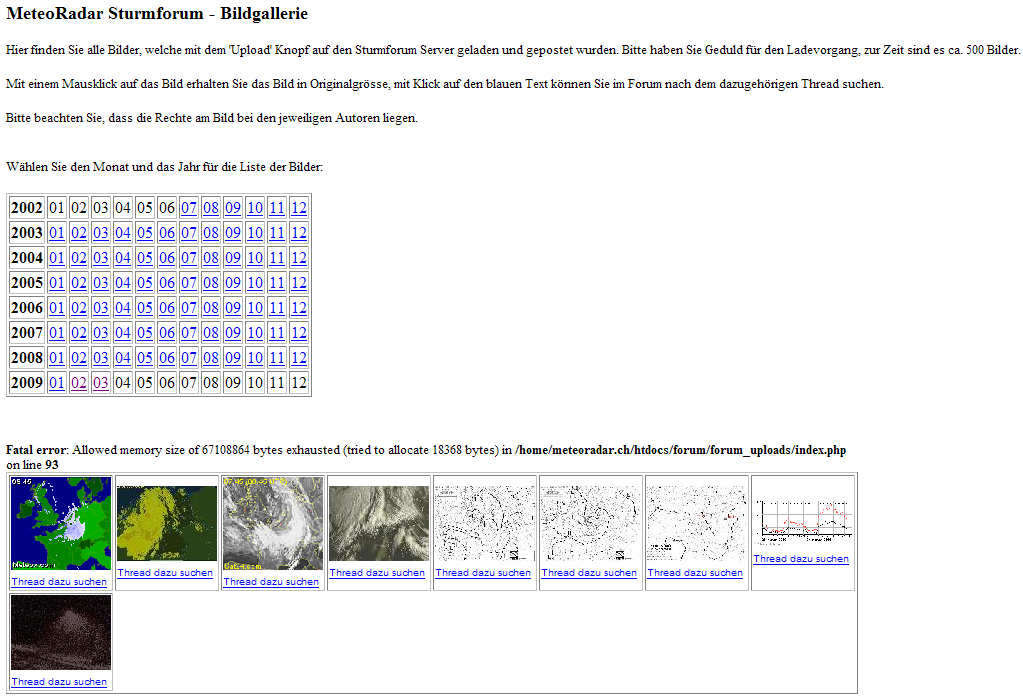This screenshot has width=1023, height=699.
Task: Open the blue and green Europe radar thumbnail
Action: pyautogui.click(x=61, y=523)
